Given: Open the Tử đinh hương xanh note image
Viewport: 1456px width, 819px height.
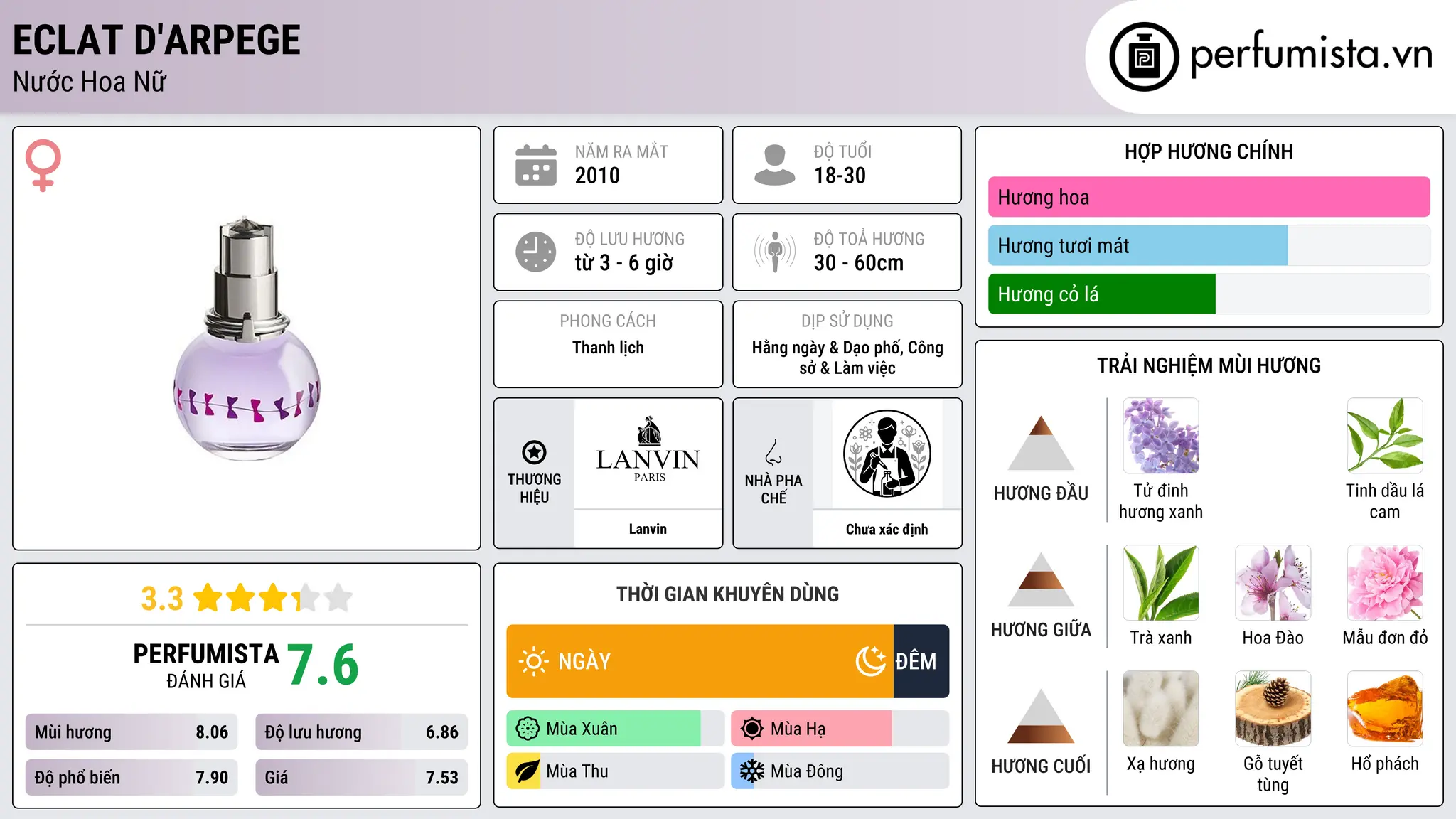Looking at the screenshot, I should coord(1161,436).
